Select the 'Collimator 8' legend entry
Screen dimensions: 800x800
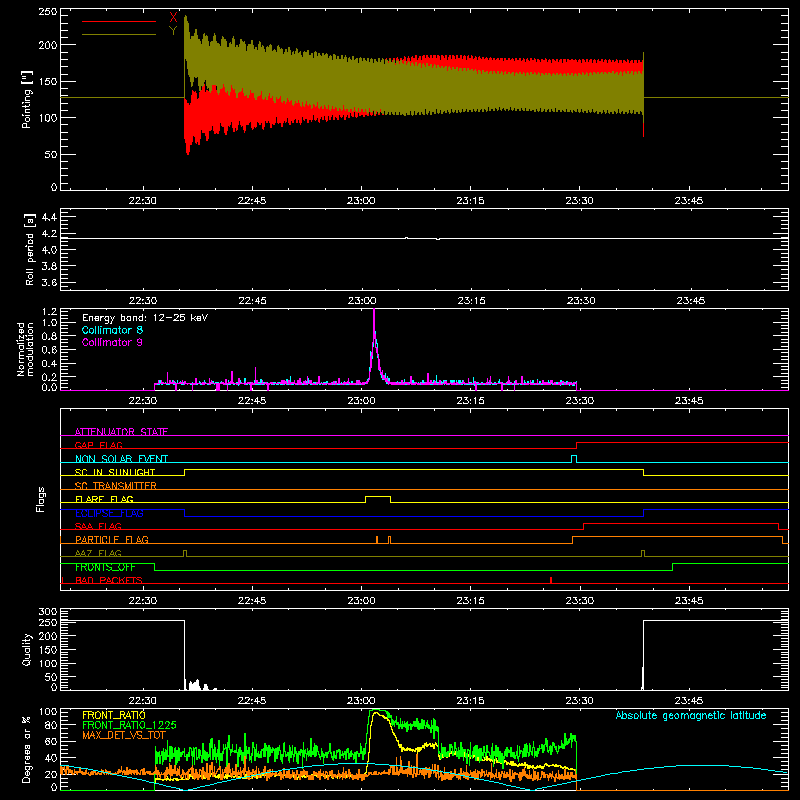pos(112,330)
